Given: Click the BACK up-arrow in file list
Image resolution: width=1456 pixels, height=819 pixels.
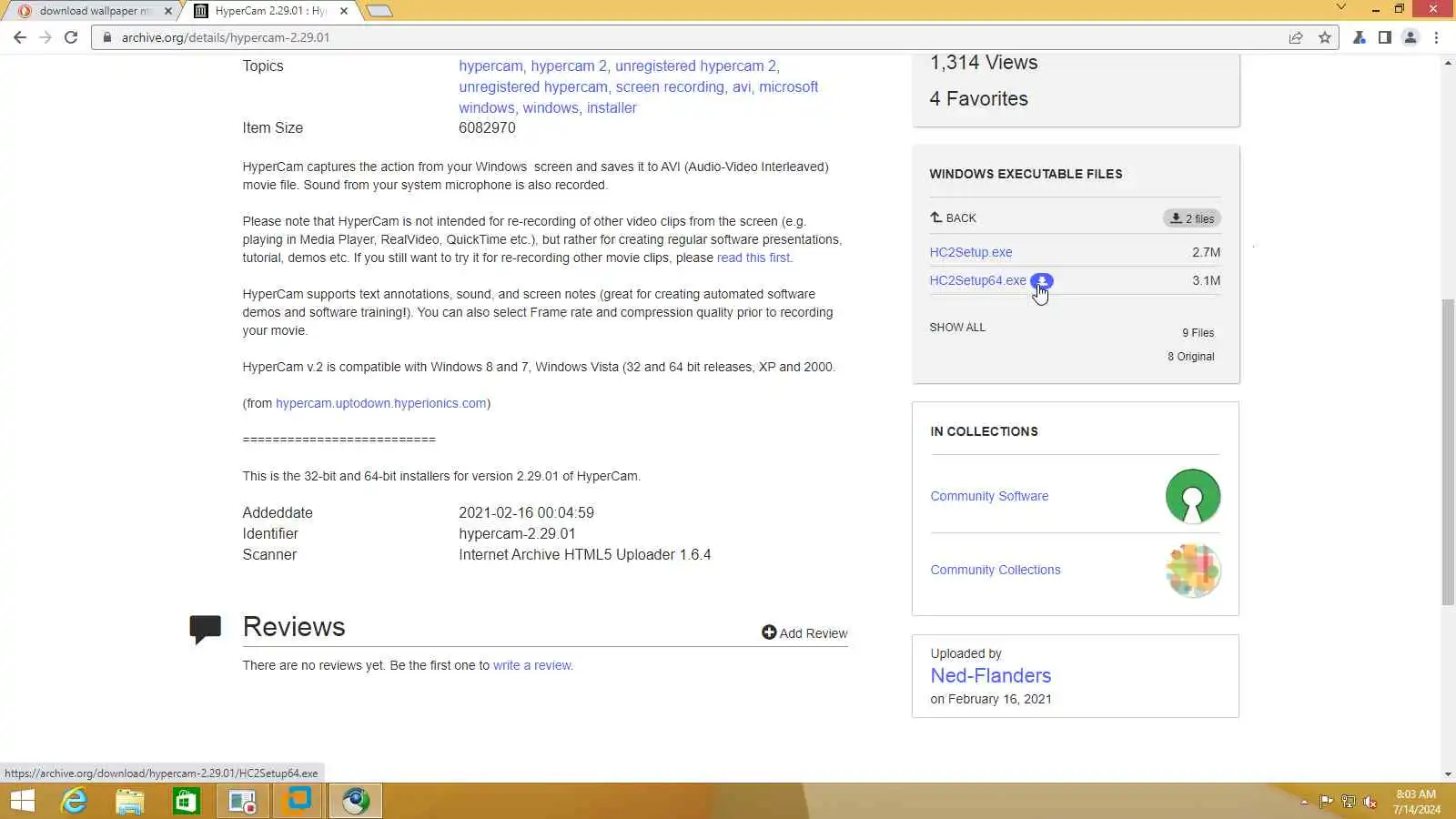Looking at the screenshot, I should coord(953,217).
